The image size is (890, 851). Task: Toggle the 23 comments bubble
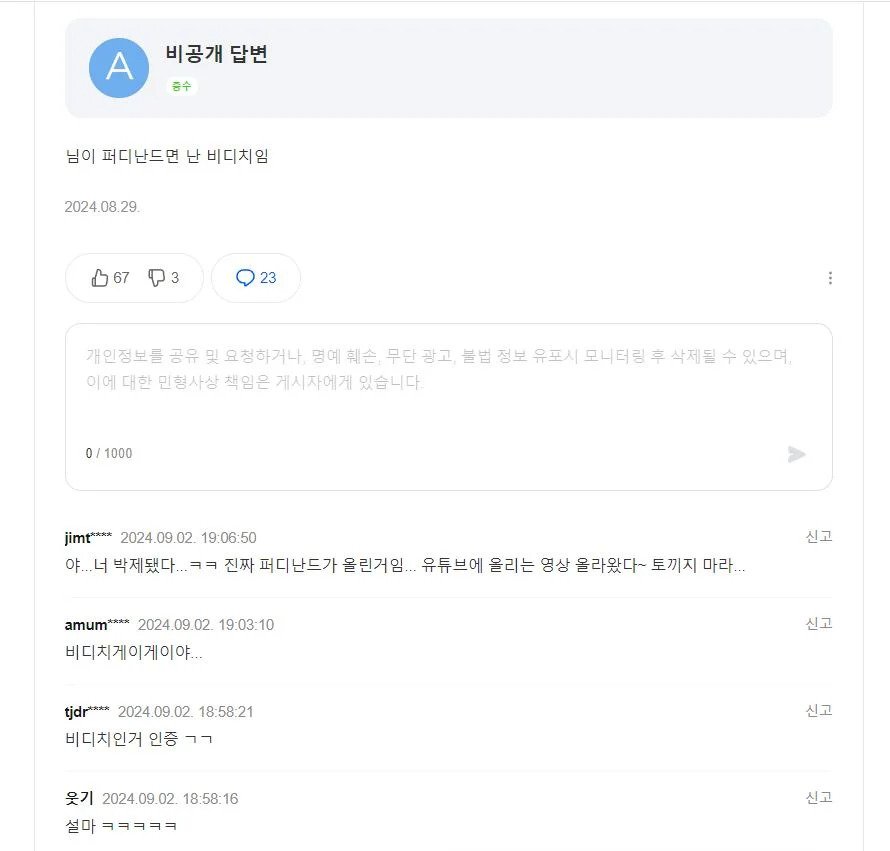(256, 278)
